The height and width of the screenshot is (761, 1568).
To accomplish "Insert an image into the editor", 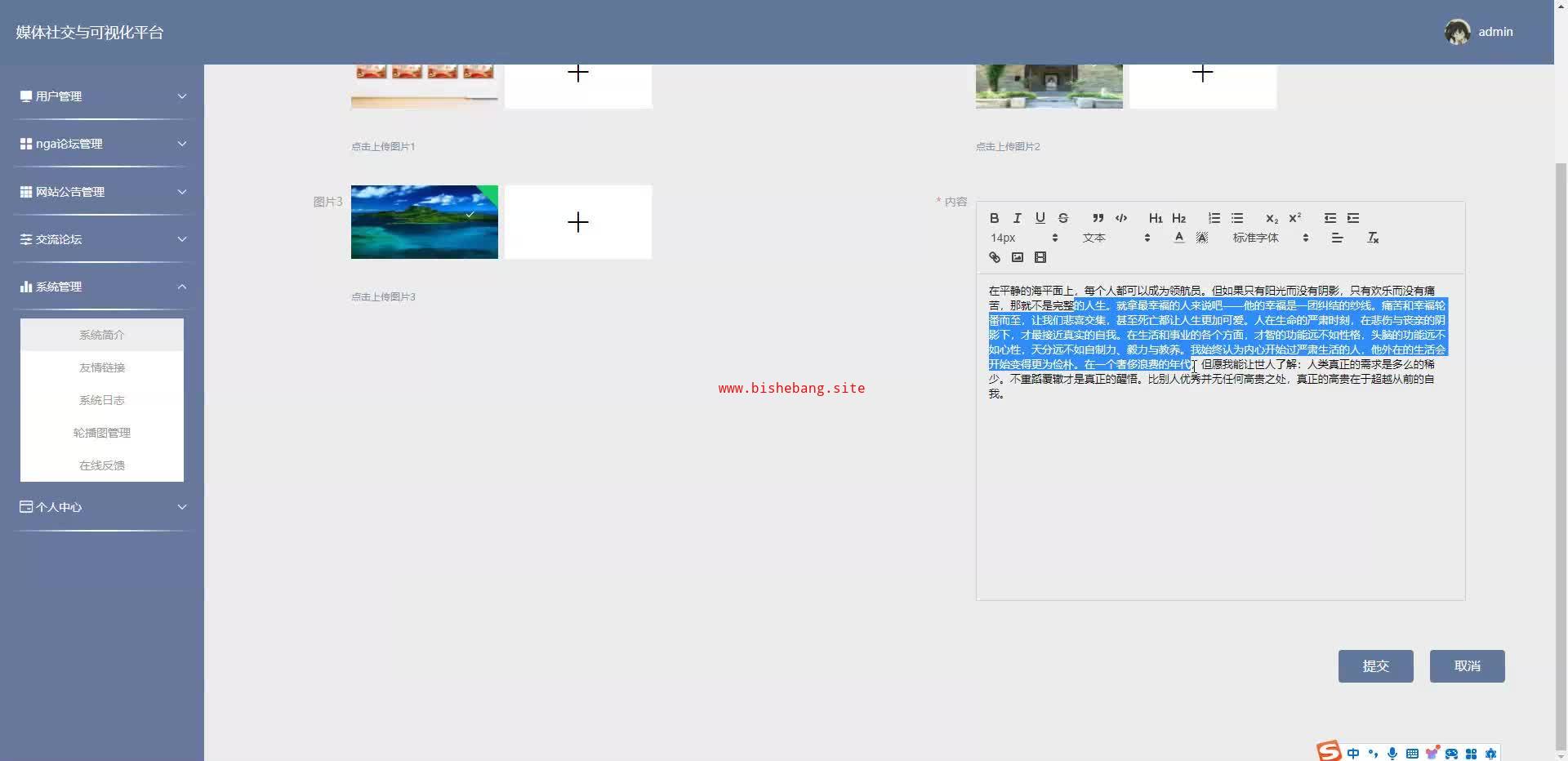I will tap(1017, 257).
